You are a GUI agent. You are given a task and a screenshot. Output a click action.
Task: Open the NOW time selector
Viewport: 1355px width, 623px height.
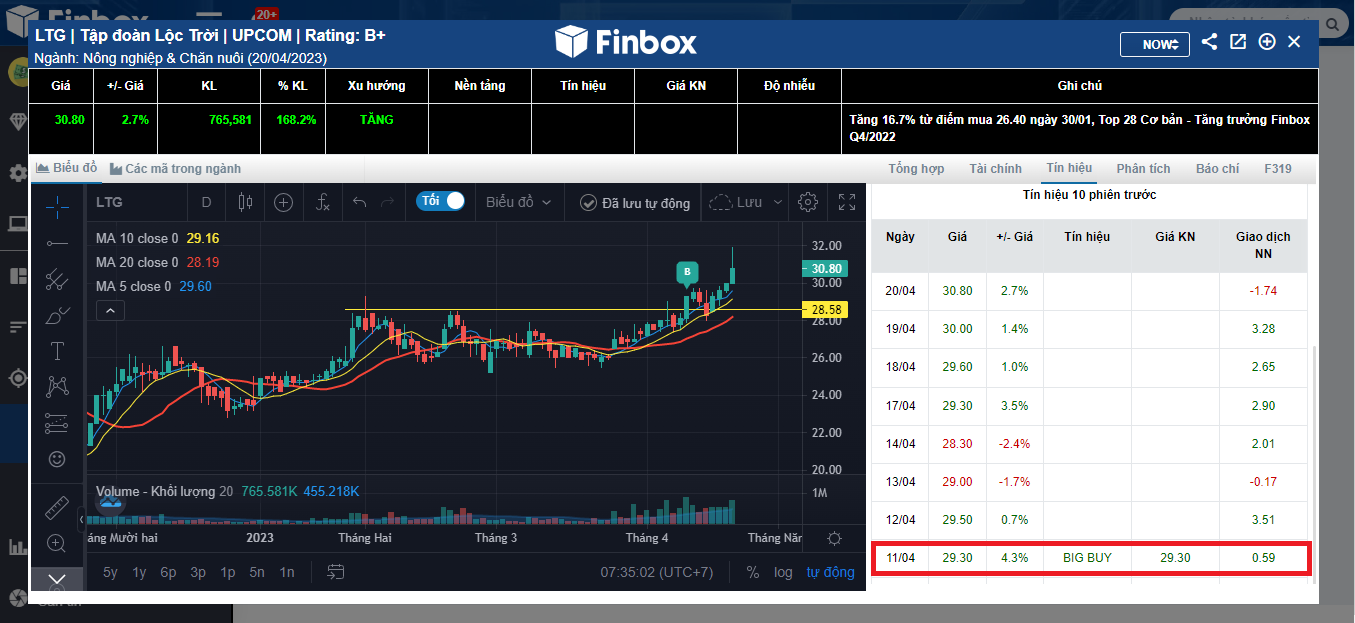point(1155,44)
